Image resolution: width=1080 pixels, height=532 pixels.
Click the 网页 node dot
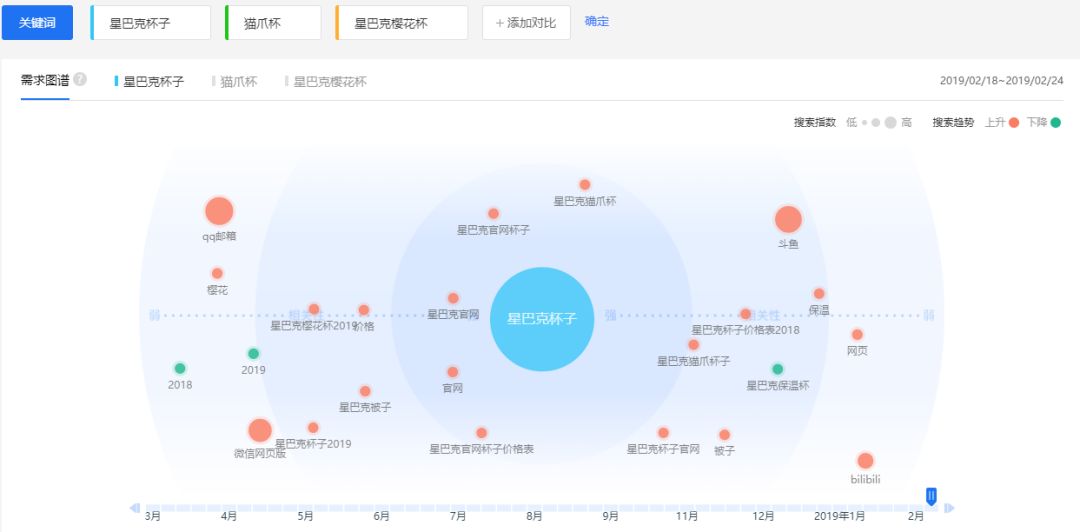click(858, 335)
